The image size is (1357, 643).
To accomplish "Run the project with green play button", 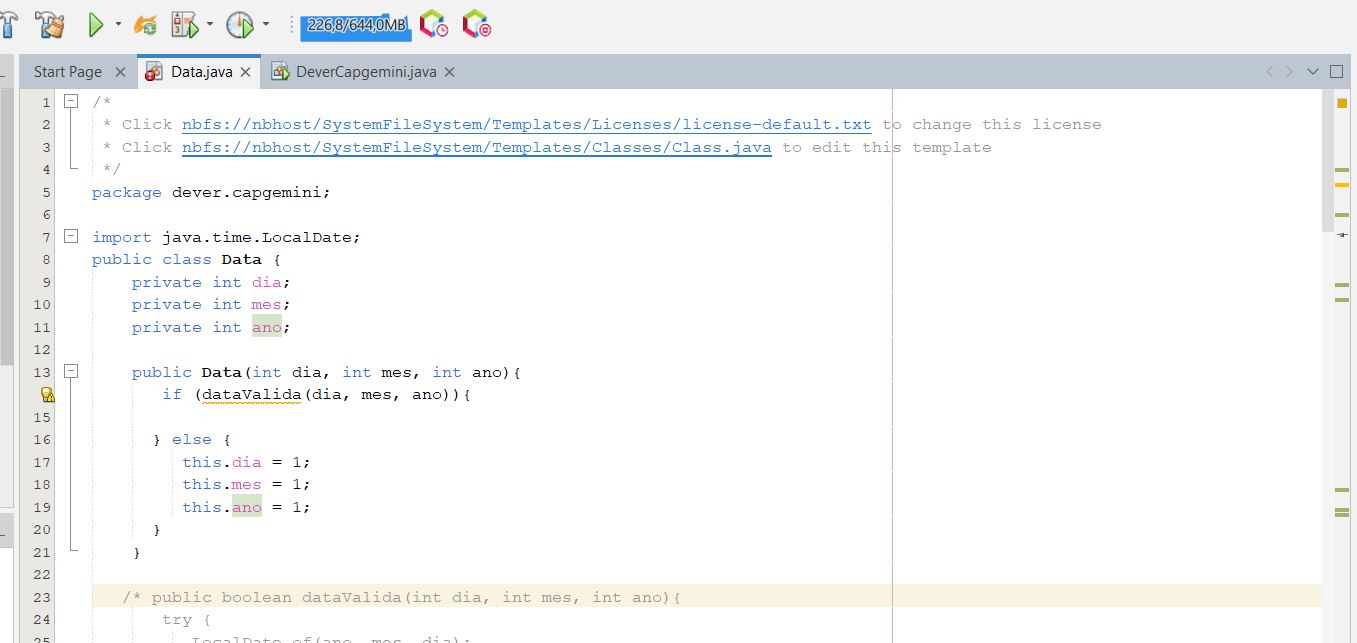I will tap(96, 24).
